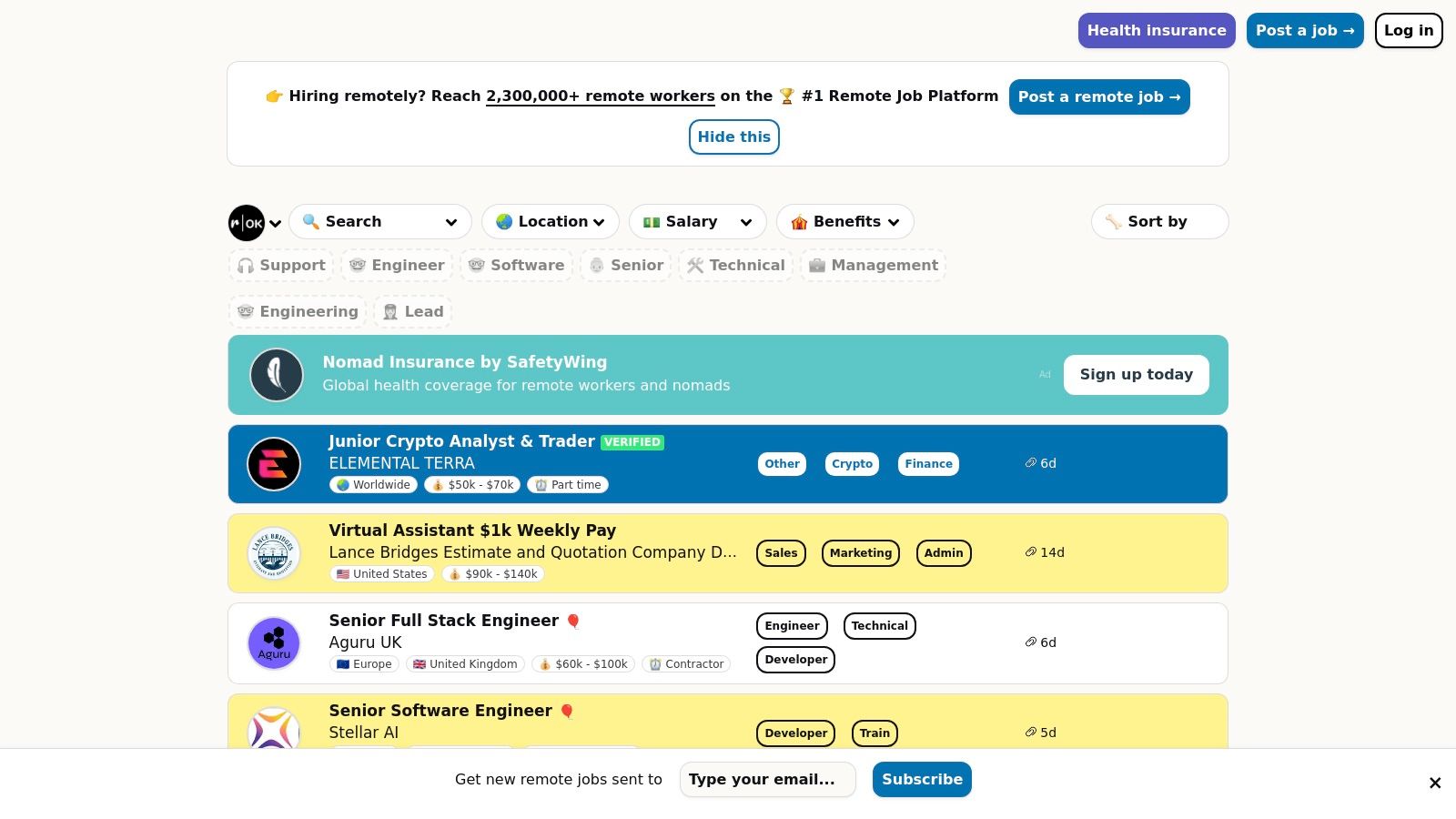This screenshot has height=819, width=1456.
Task: Open Junior Crypto Analyst & Trader job
Action: [x=461, y=441]
